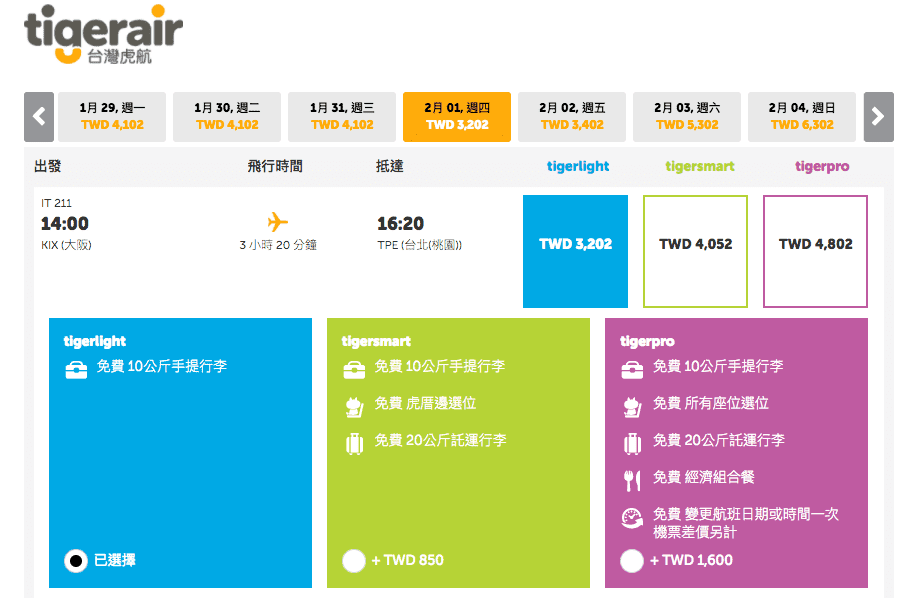
Task: Select the tigerlight radio button 已選擇
Action: [x=76, y=561]
